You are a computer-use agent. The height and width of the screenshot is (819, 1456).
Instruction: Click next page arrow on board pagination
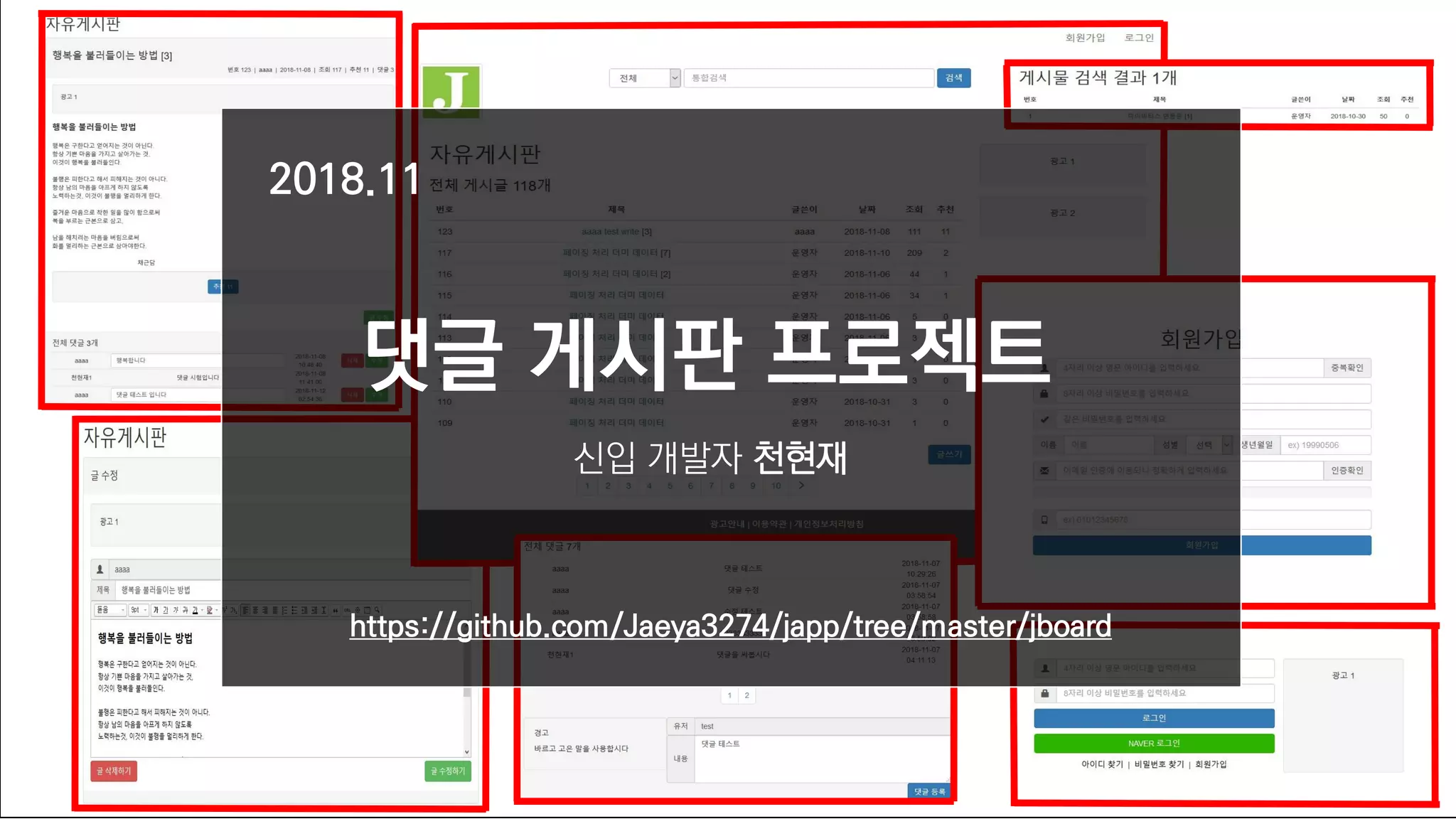801,486
